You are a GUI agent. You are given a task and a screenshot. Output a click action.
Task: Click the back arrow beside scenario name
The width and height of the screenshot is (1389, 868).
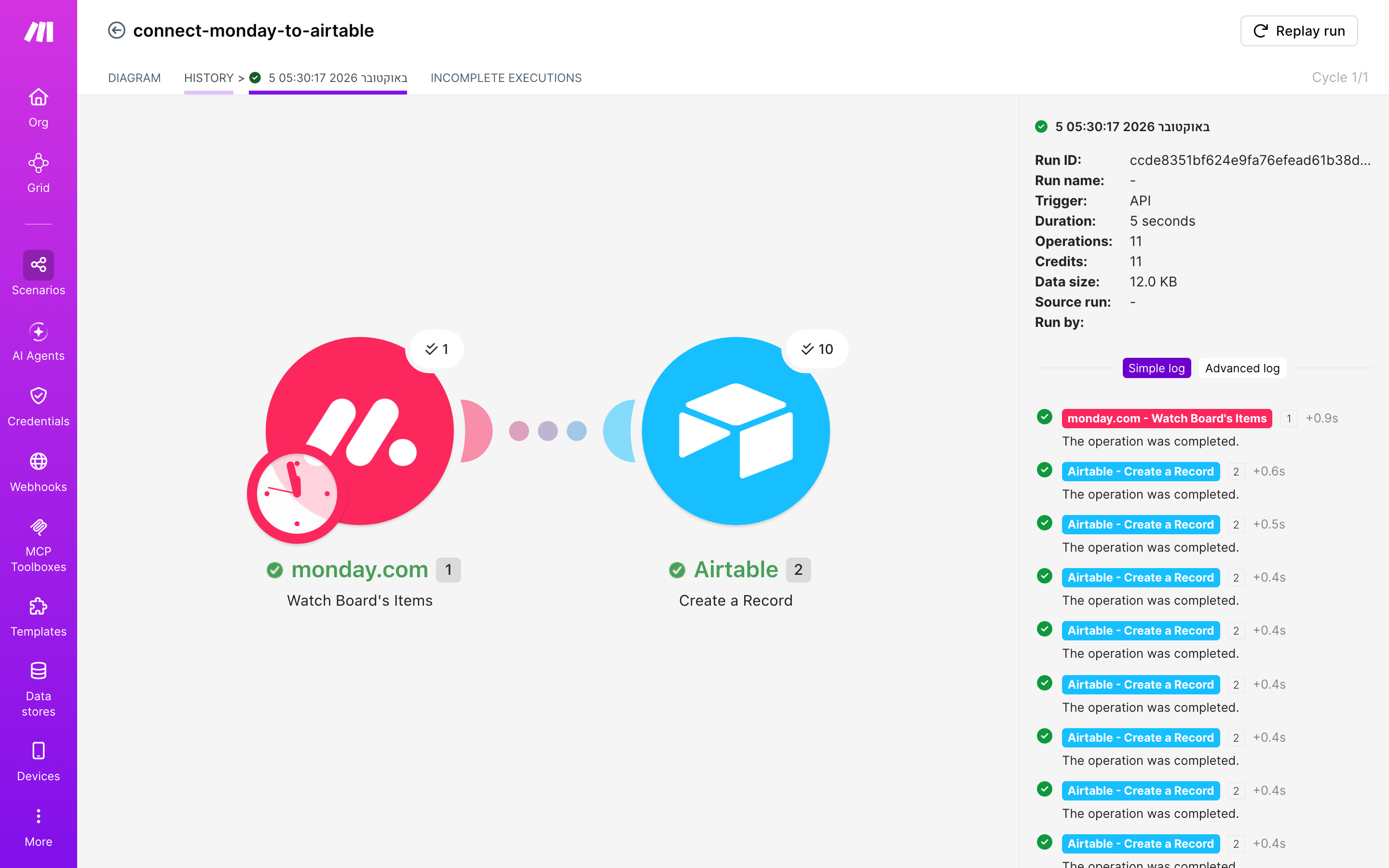(x=117, y=30)
